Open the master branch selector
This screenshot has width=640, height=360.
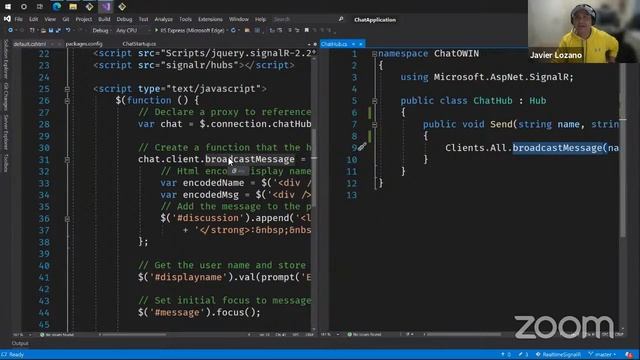[602, 355]
